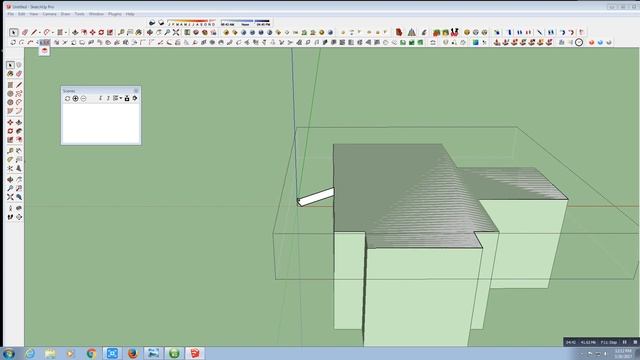The width and height of the screenshot is (640, 360).
Task: Select the Push/Pull tool in top toolbar
Action: coord(75,32)
